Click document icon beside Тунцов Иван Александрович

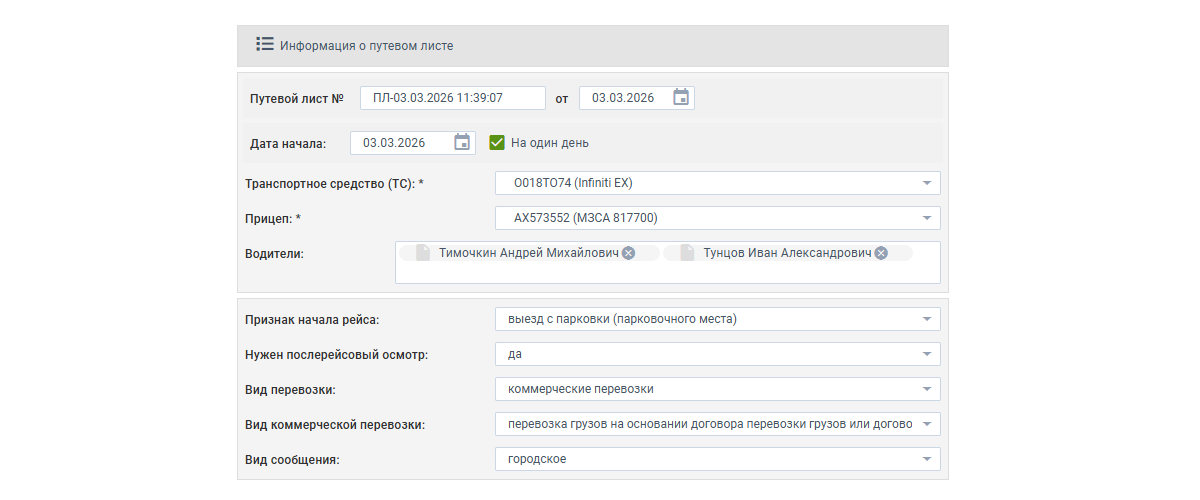tap(686, 254)
